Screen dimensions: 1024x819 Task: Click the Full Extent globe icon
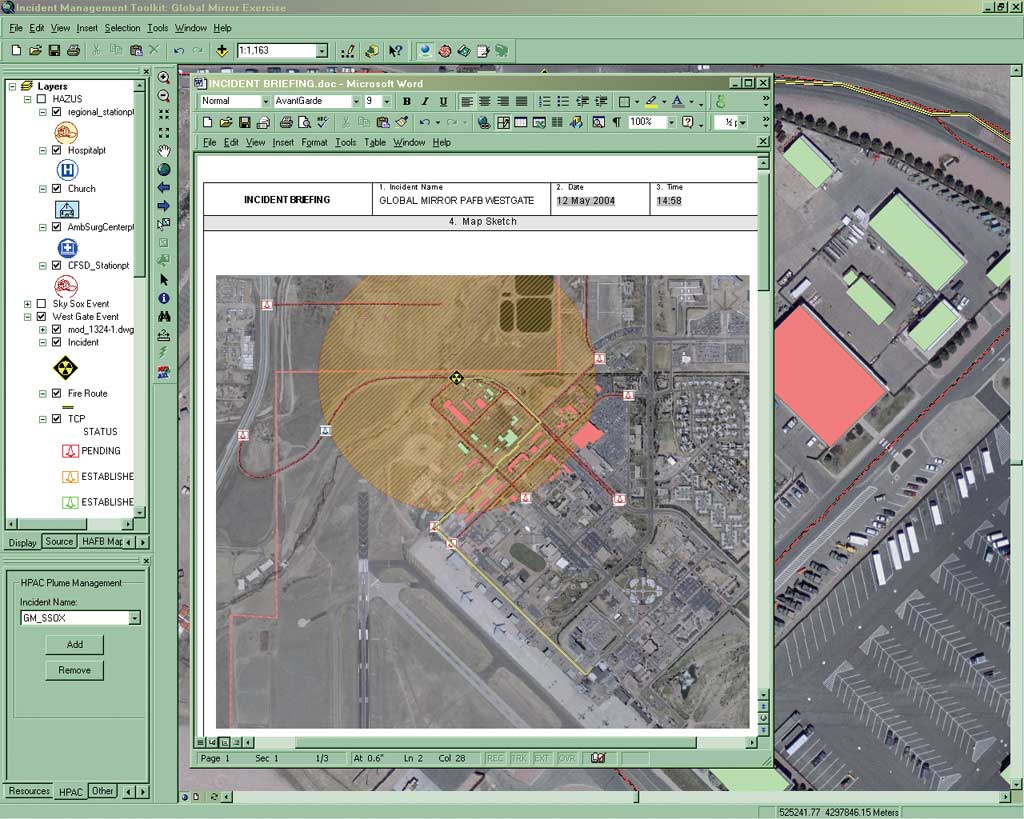pos(164,170)
